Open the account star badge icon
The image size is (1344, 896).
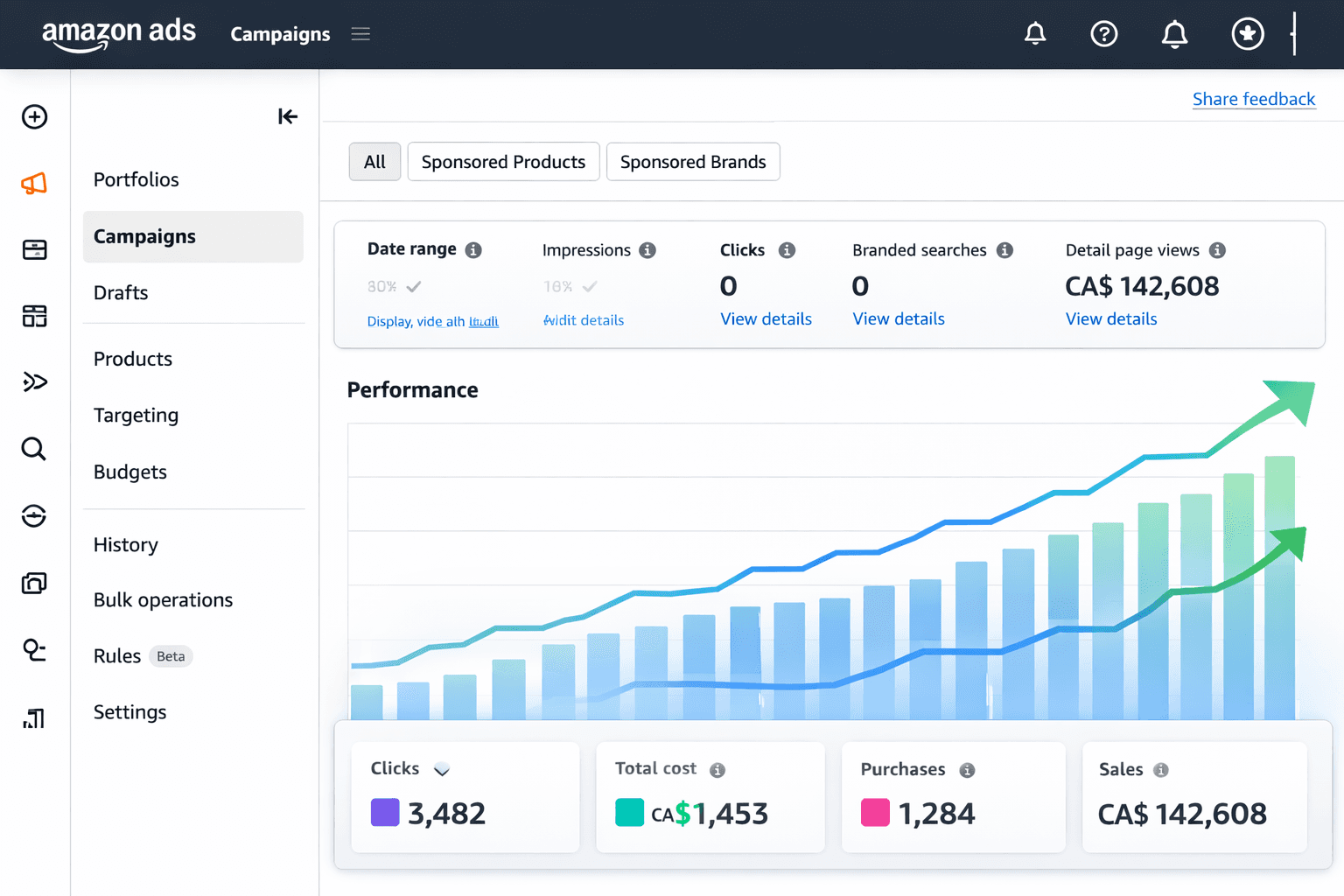click(1247, 33)
